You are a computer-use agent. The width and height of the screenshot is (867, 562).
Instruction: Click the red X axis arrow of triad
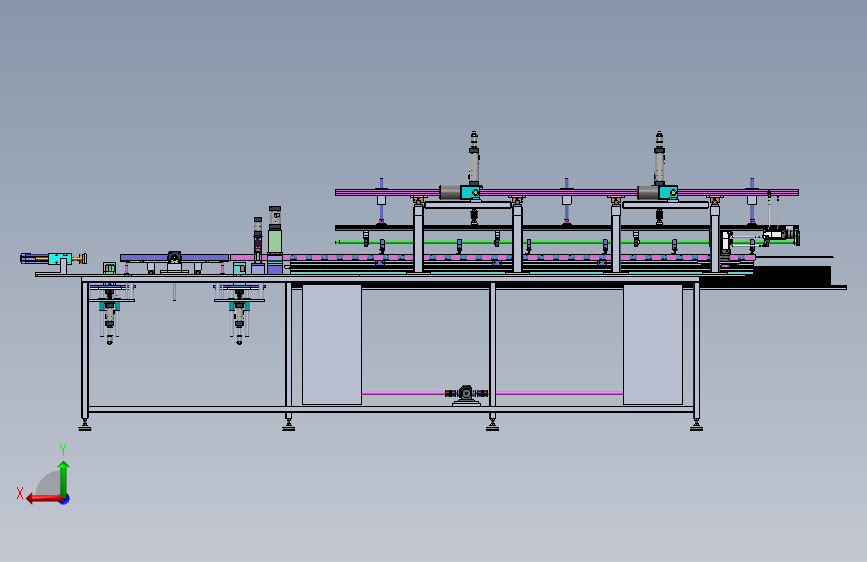(44, 499)
